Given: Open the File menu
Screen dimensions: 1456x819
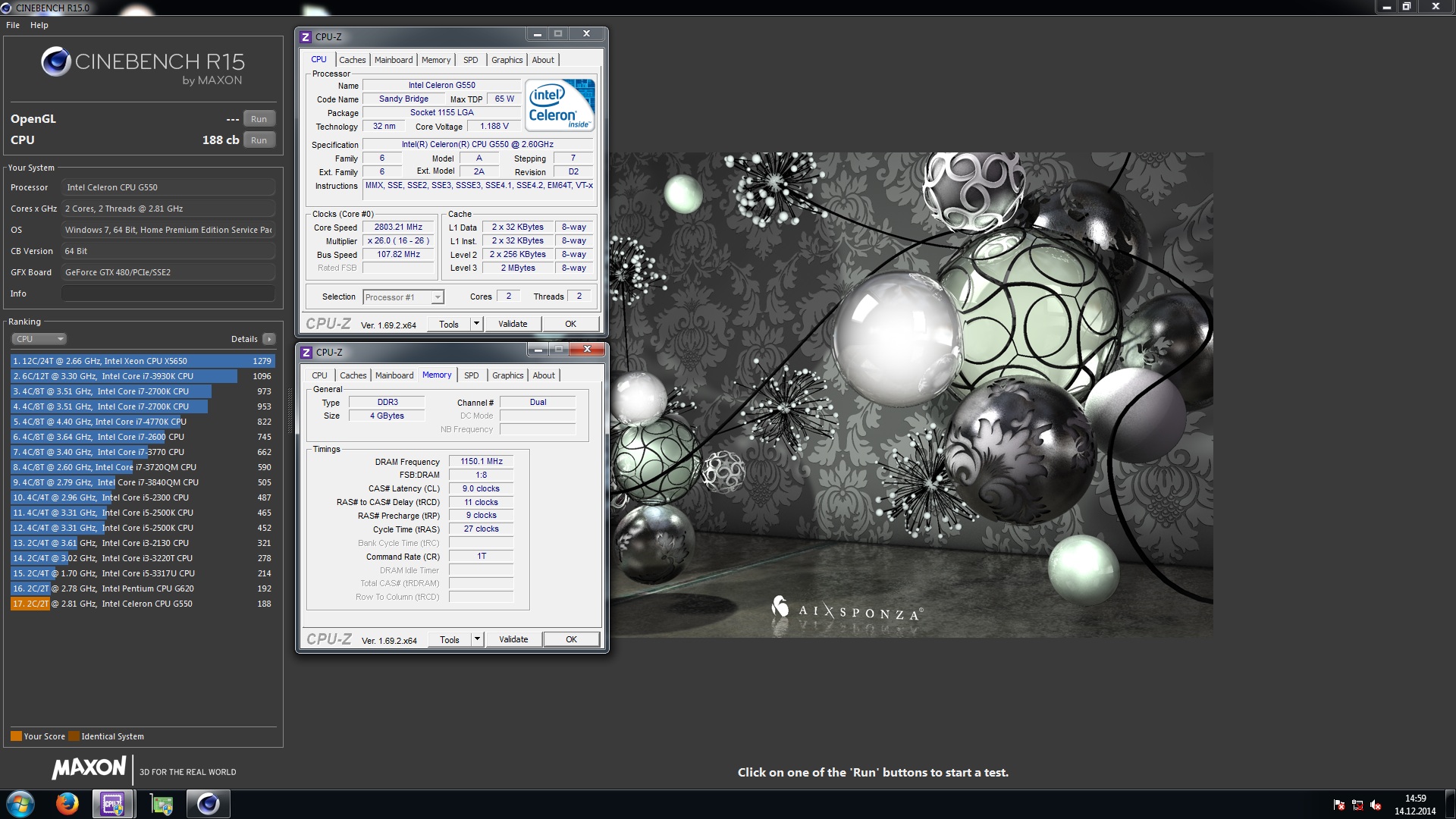Looking at the screenshot, I should (13, 25).
